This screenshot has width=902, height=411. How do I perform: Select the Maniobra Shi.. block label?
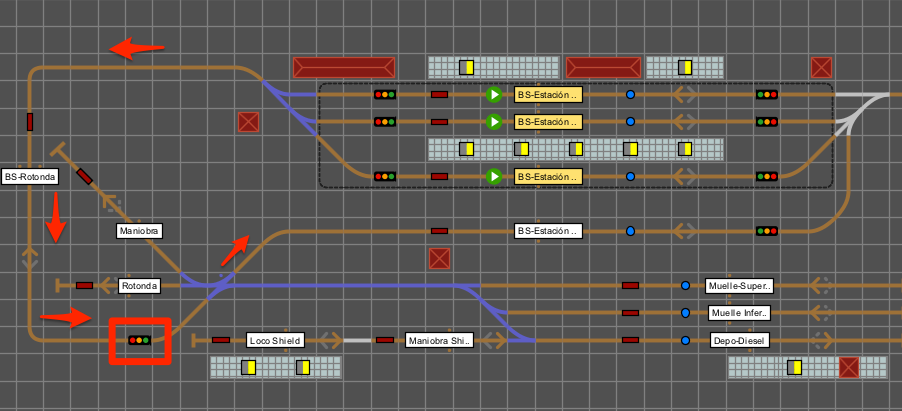(439, 340)
